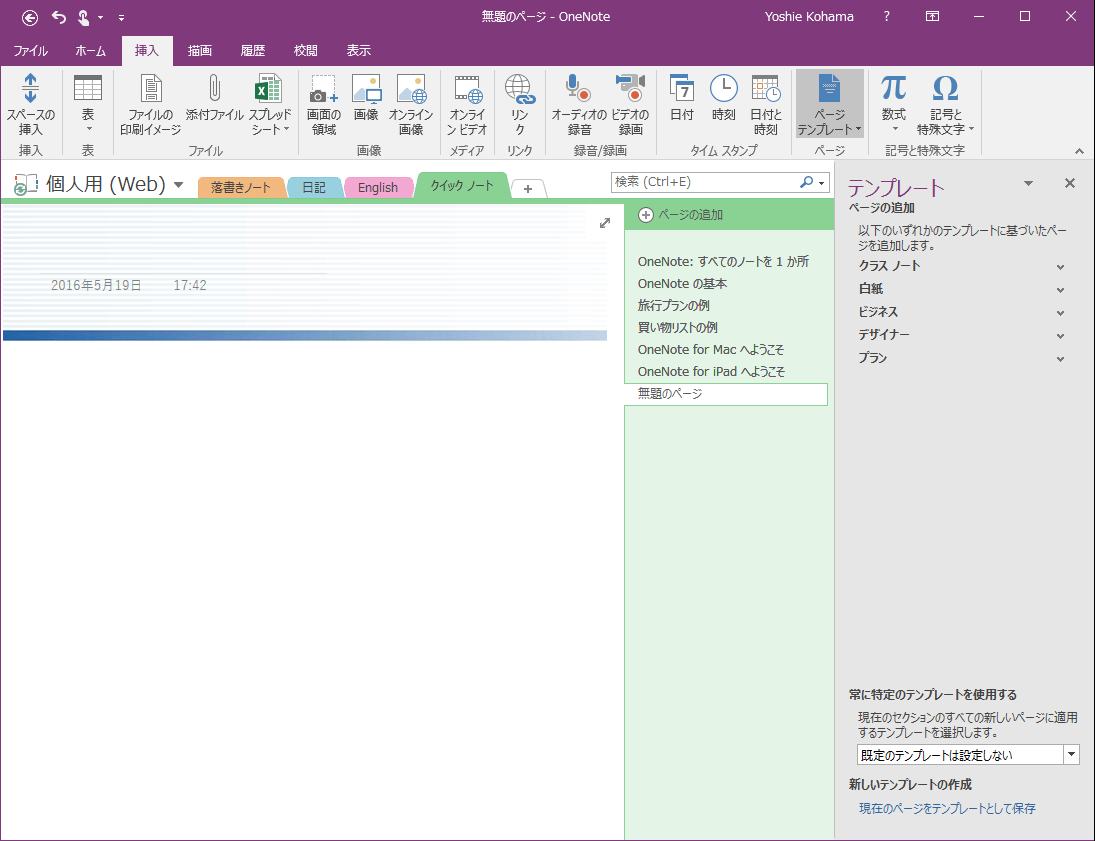The image size is (1095, 841).
Task: Switch to the 表示 ribbon tab
Action: point(359,50)
